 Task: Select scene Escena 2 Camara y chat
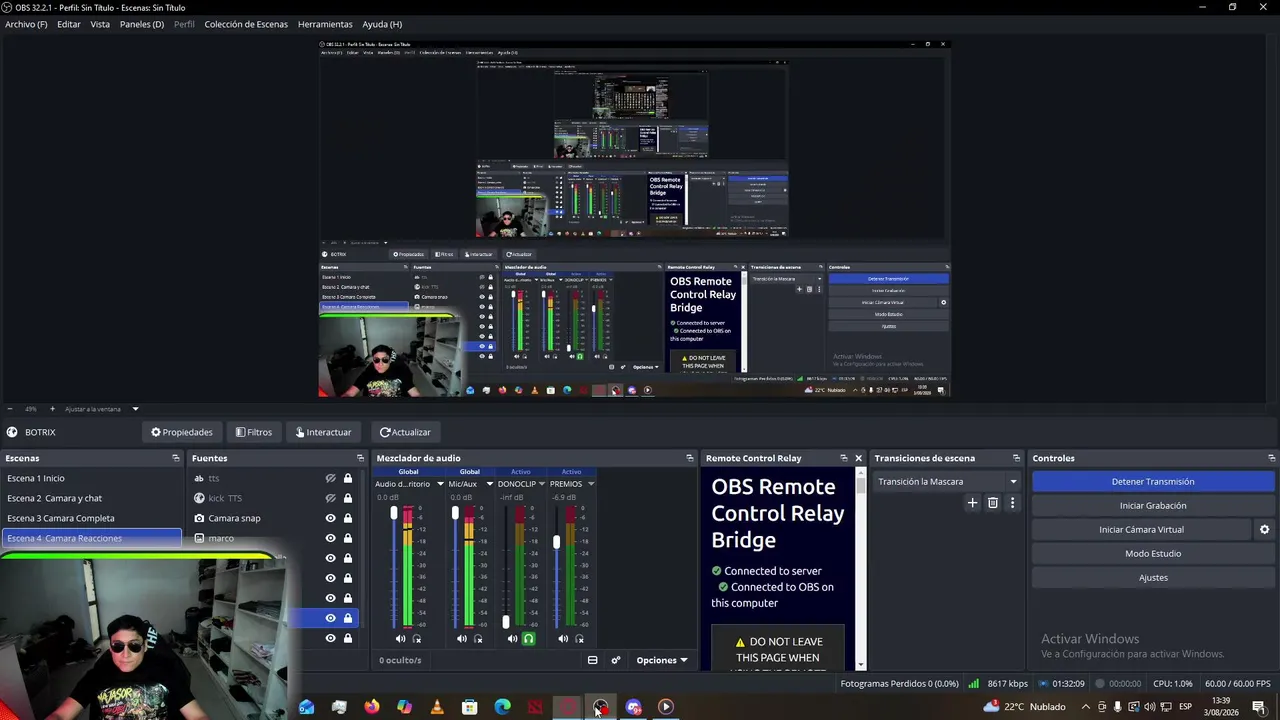tap(92, 498)
